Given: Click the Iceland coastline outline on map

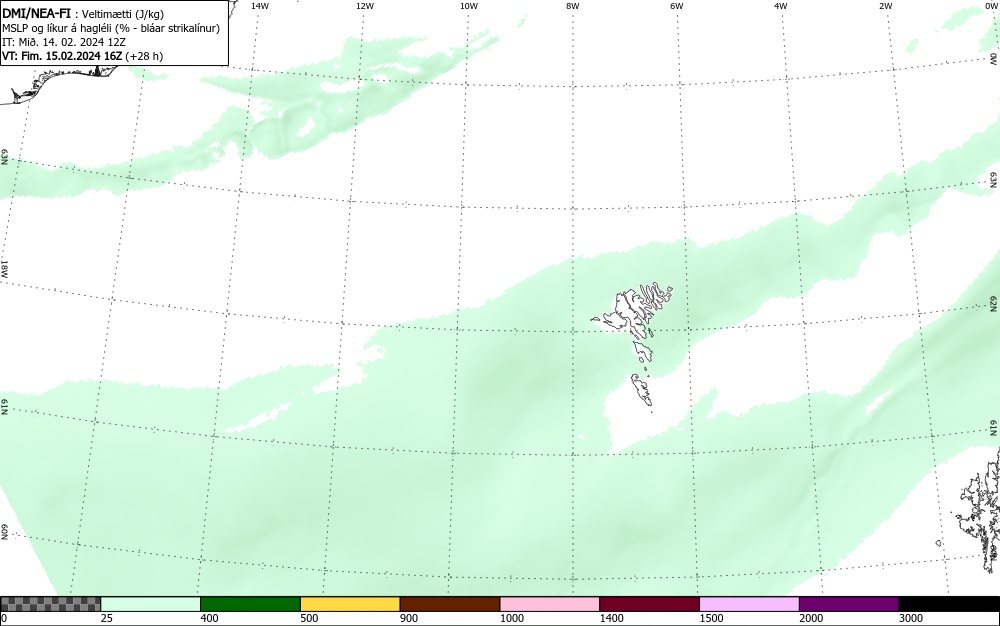Looking at the screenshot, I should [61, 83].
